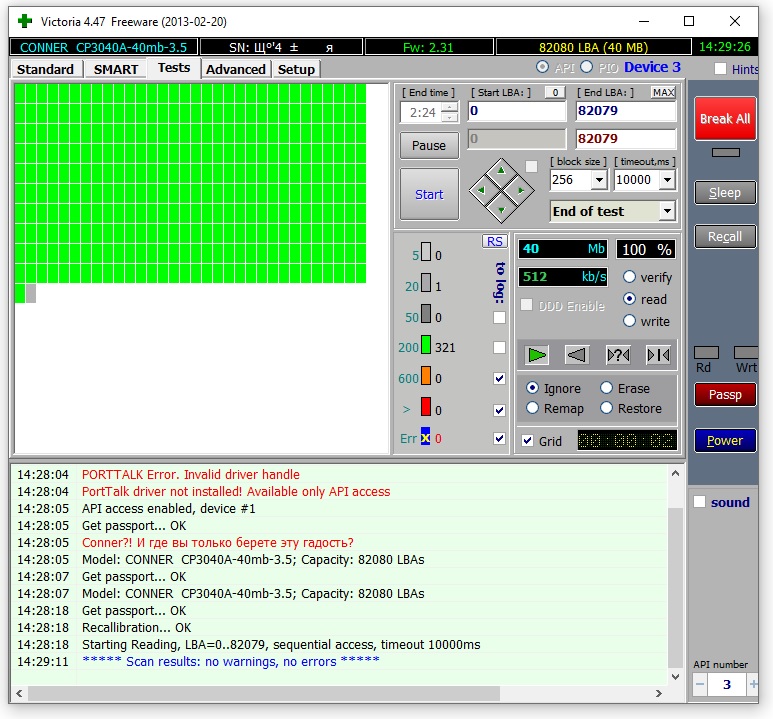Click the green play scan button
Screen dimensions: 773x719
click(x=536, y=355)
